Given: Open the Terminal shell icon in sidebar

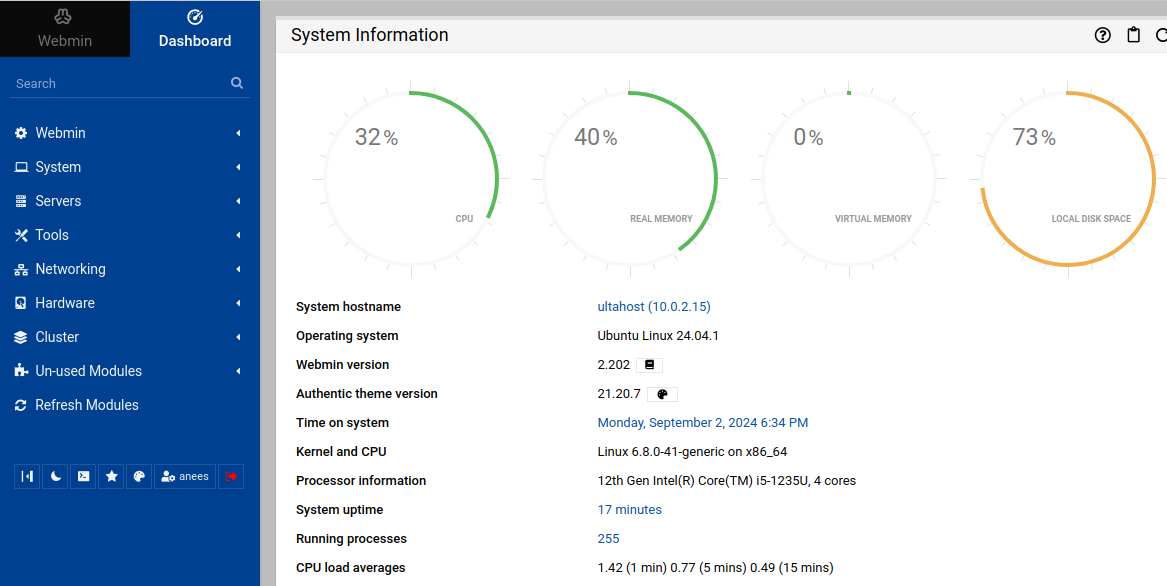Looking at the screenshot, I should [x=83, y=476].
